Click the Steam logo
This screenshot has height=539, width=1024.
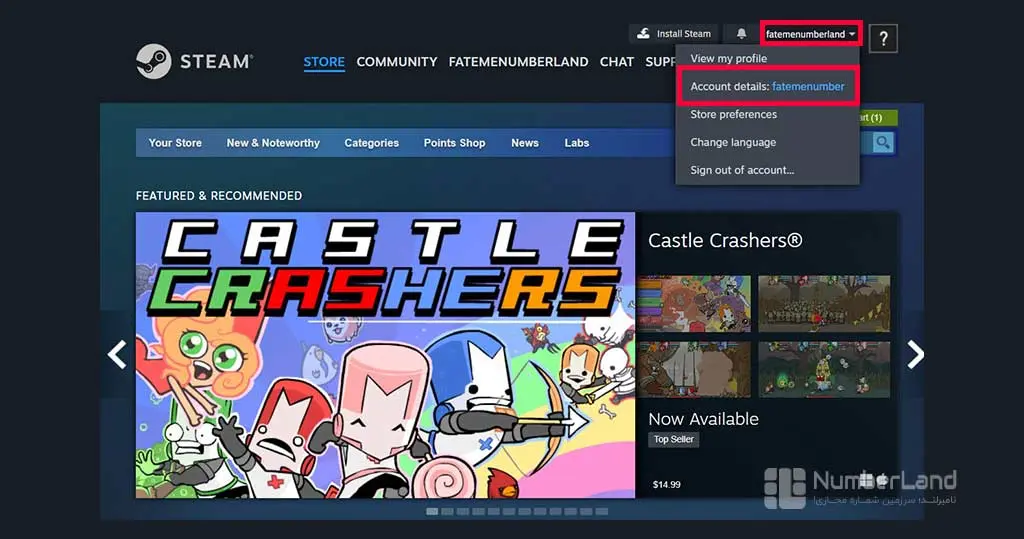194,61
